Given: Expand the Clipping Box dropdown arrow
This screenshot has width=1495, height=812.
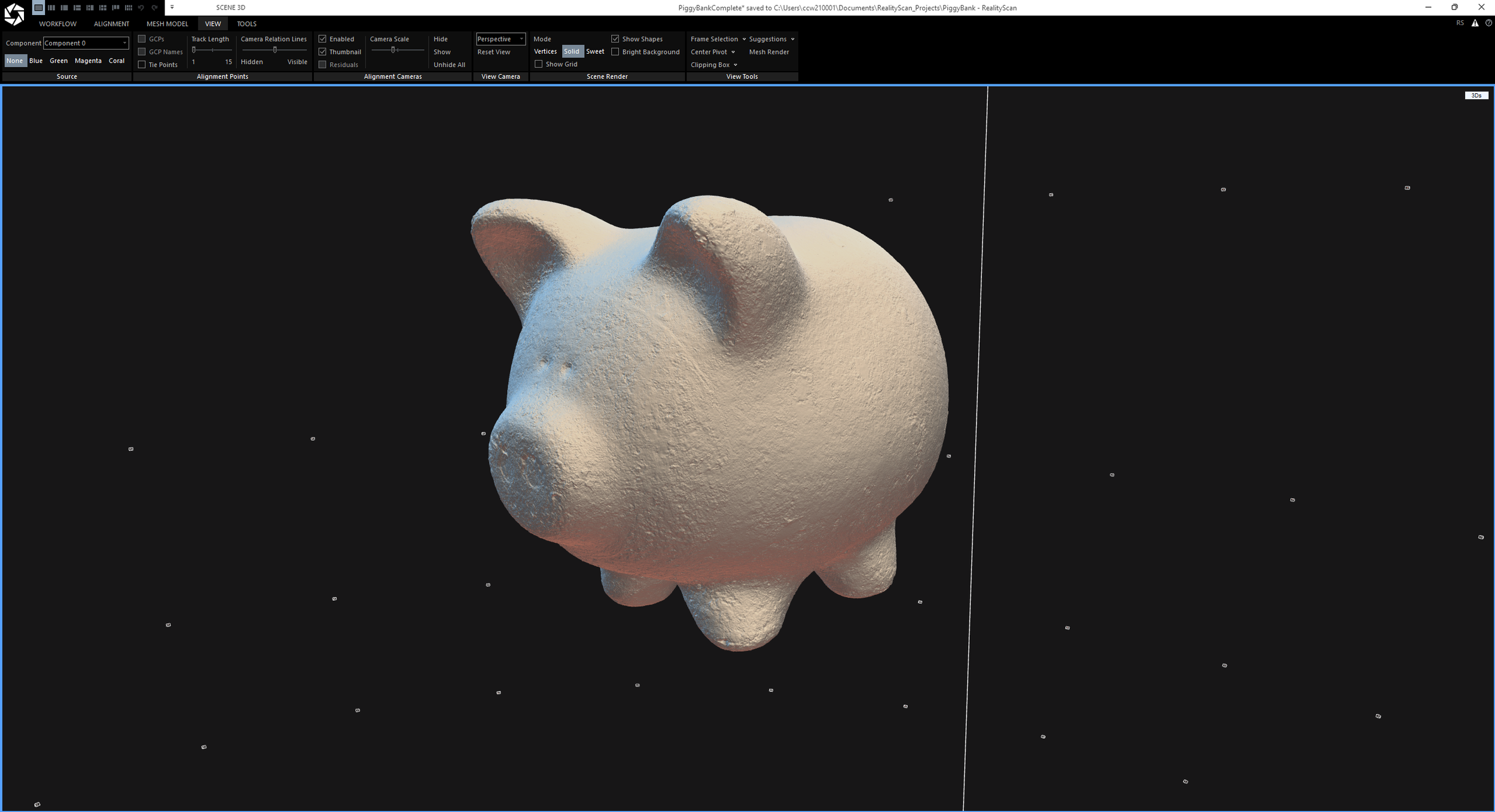Looking at the screenshot, I should tap(735, 65).
